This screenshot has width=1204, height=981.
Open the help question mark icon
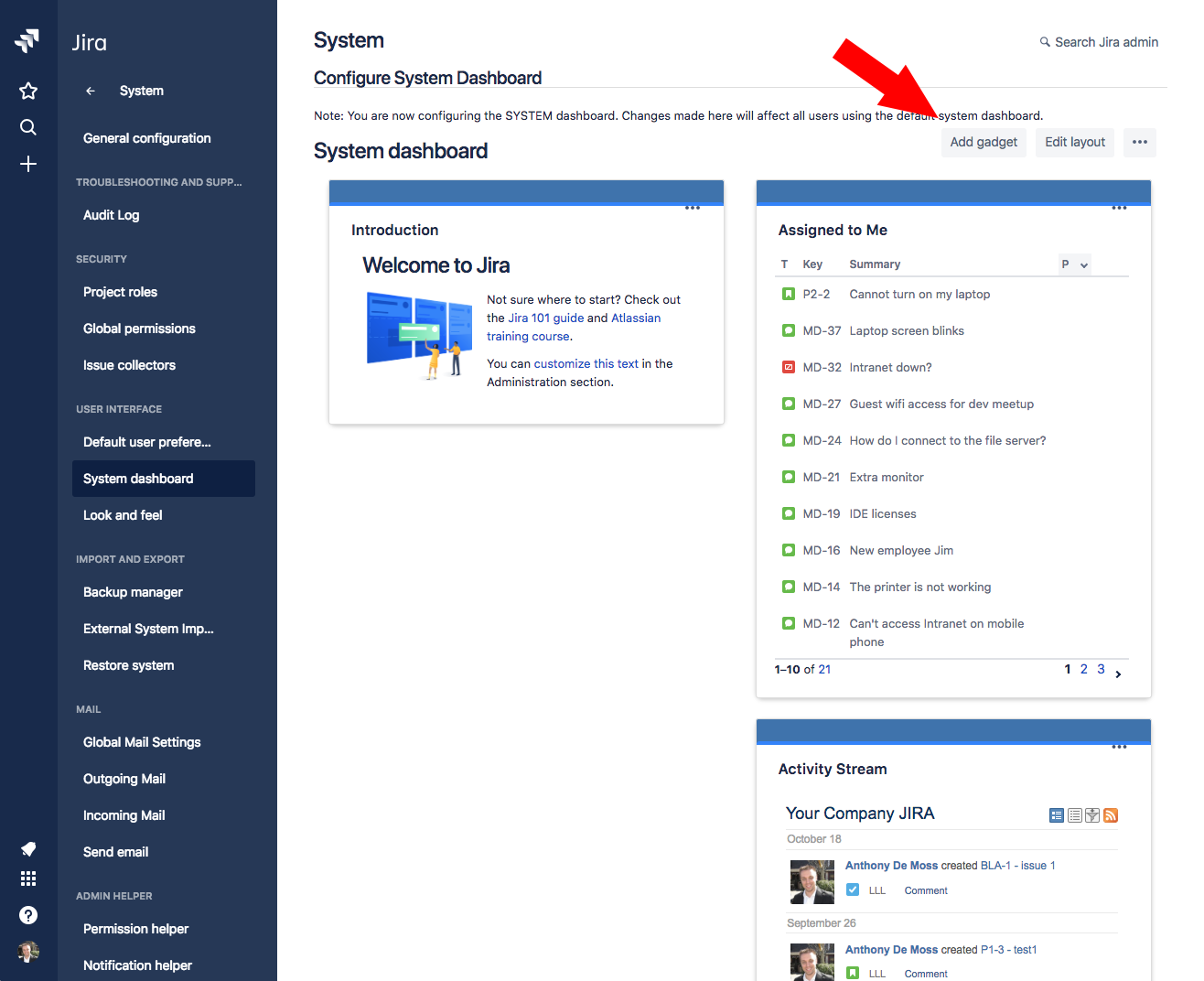(x=28, y=915)
